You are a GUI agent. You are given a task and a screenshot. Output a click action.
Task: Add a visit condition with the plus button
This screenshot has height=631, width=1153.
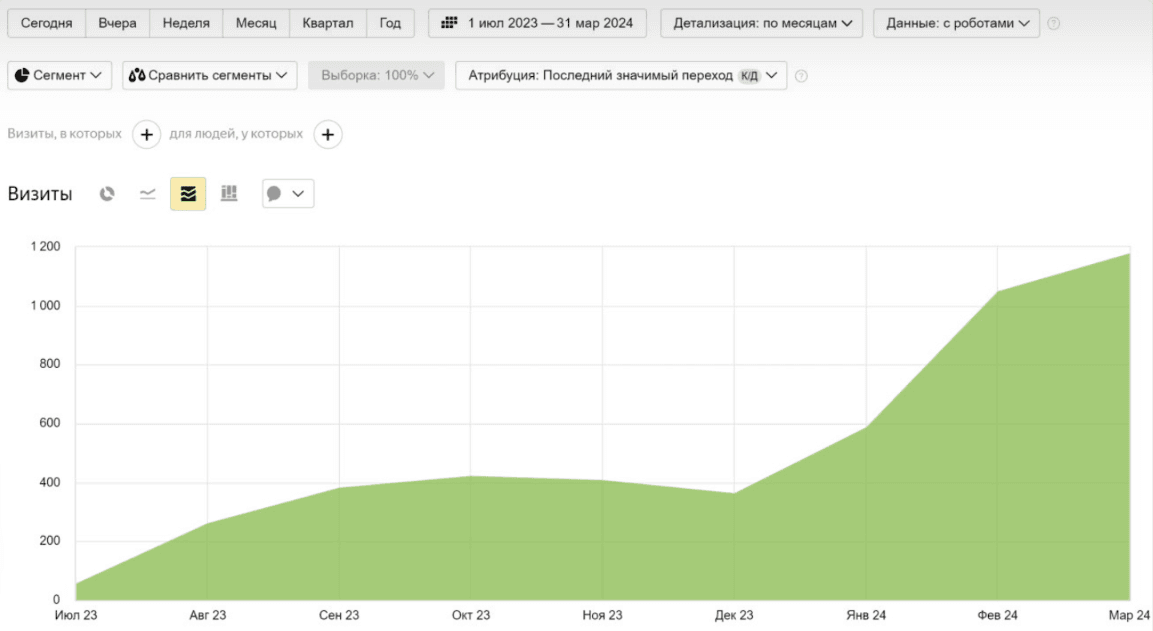146,135
